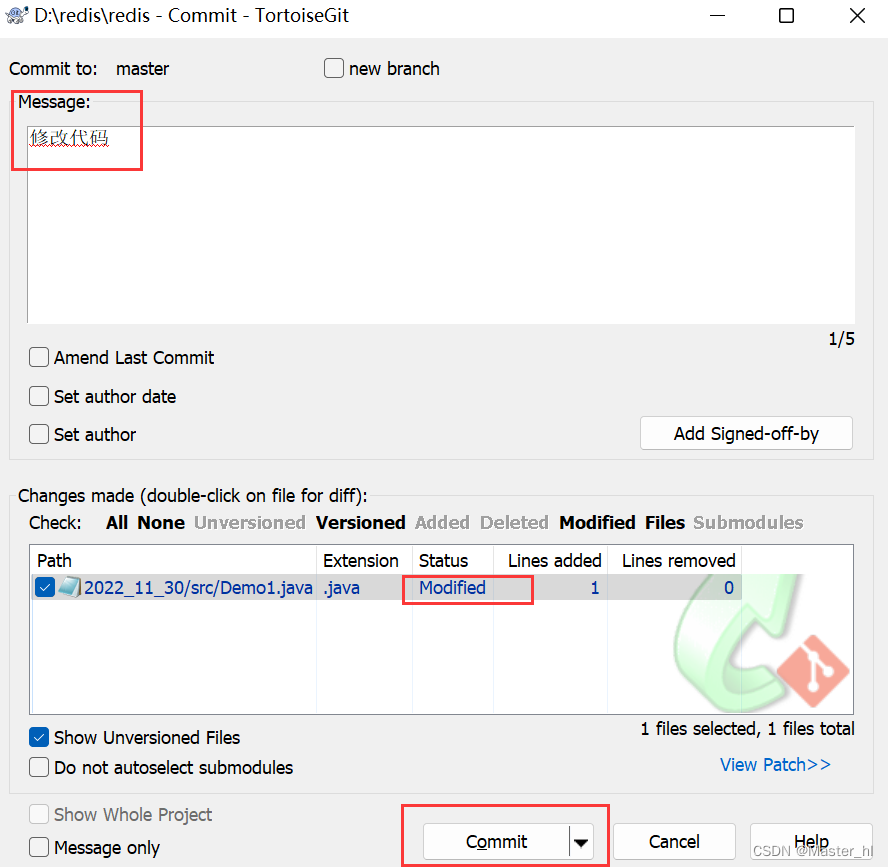The width and height of the screenshot is (888, 867).
Task: Click the master branch name
Action: coord(142,69)
